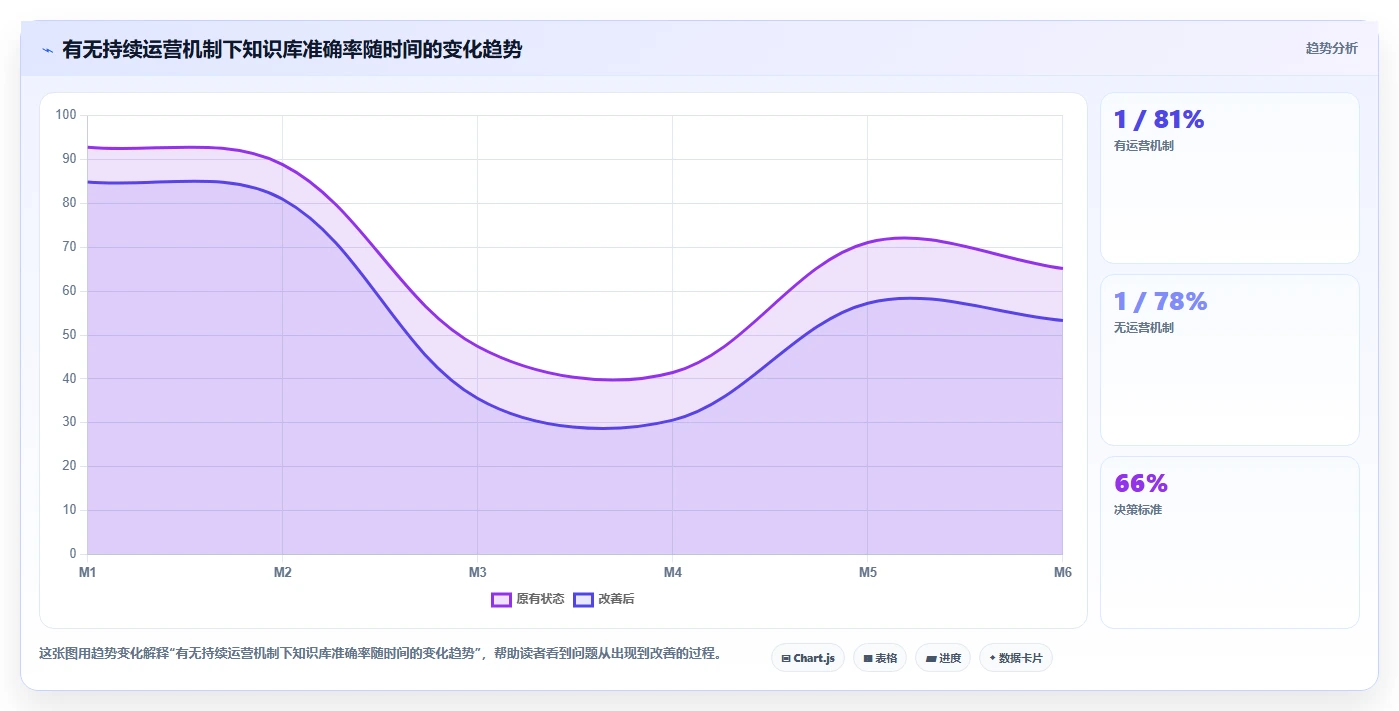Image resolution: width=1399 pixels, height=711 pixels.
Task: Toggle the 原有状态 legend item
Action: (x=528, y=599)
